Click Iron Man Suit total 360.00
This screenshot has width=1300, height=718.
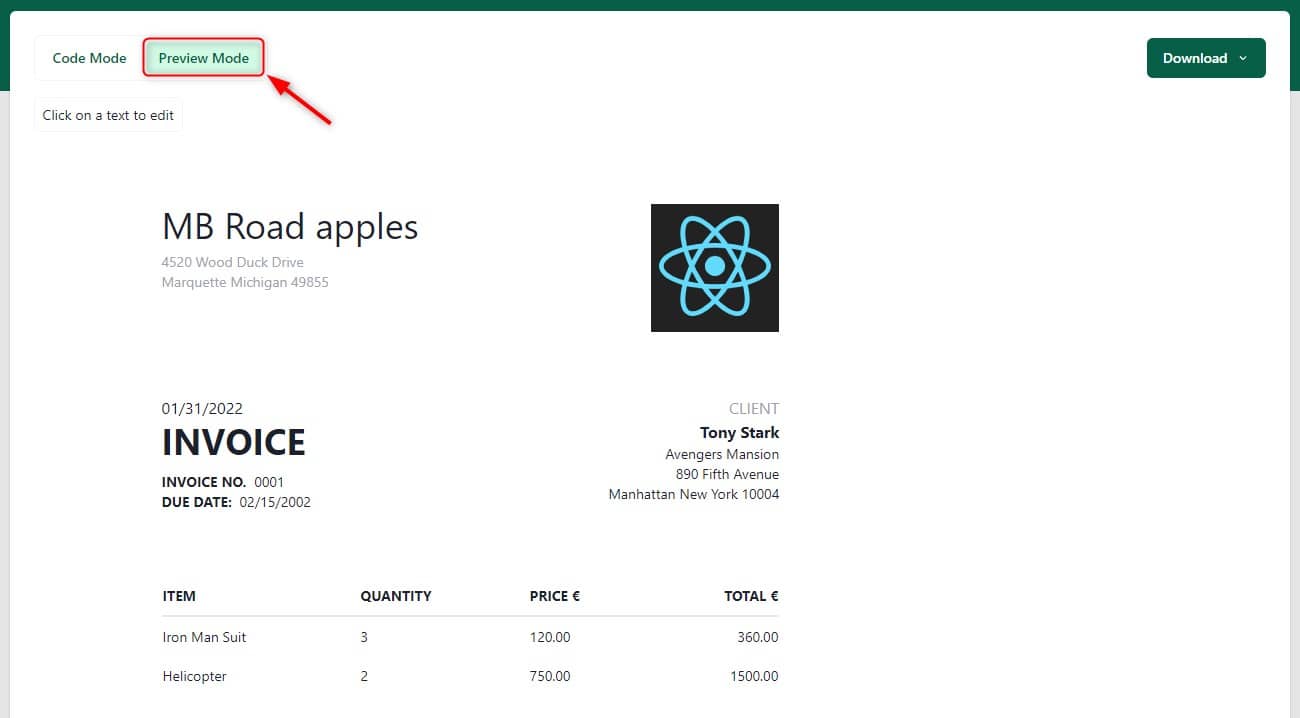pos(758,637)
